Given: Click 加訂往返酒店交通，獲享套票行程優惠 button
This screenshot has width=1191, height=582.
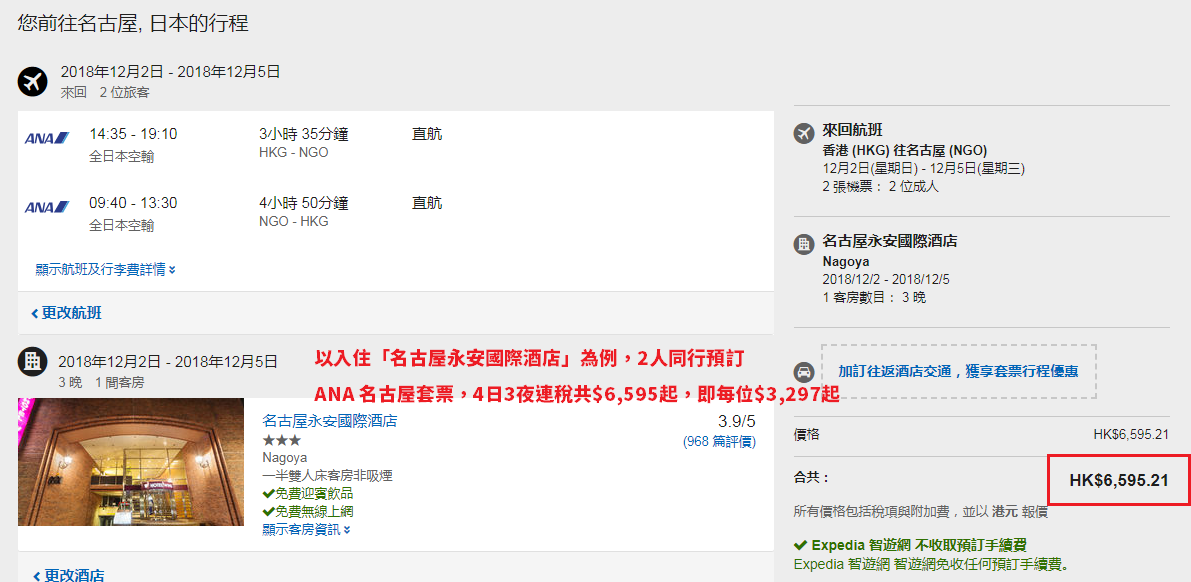Looking at the screenshot, I should click(958, 372).
